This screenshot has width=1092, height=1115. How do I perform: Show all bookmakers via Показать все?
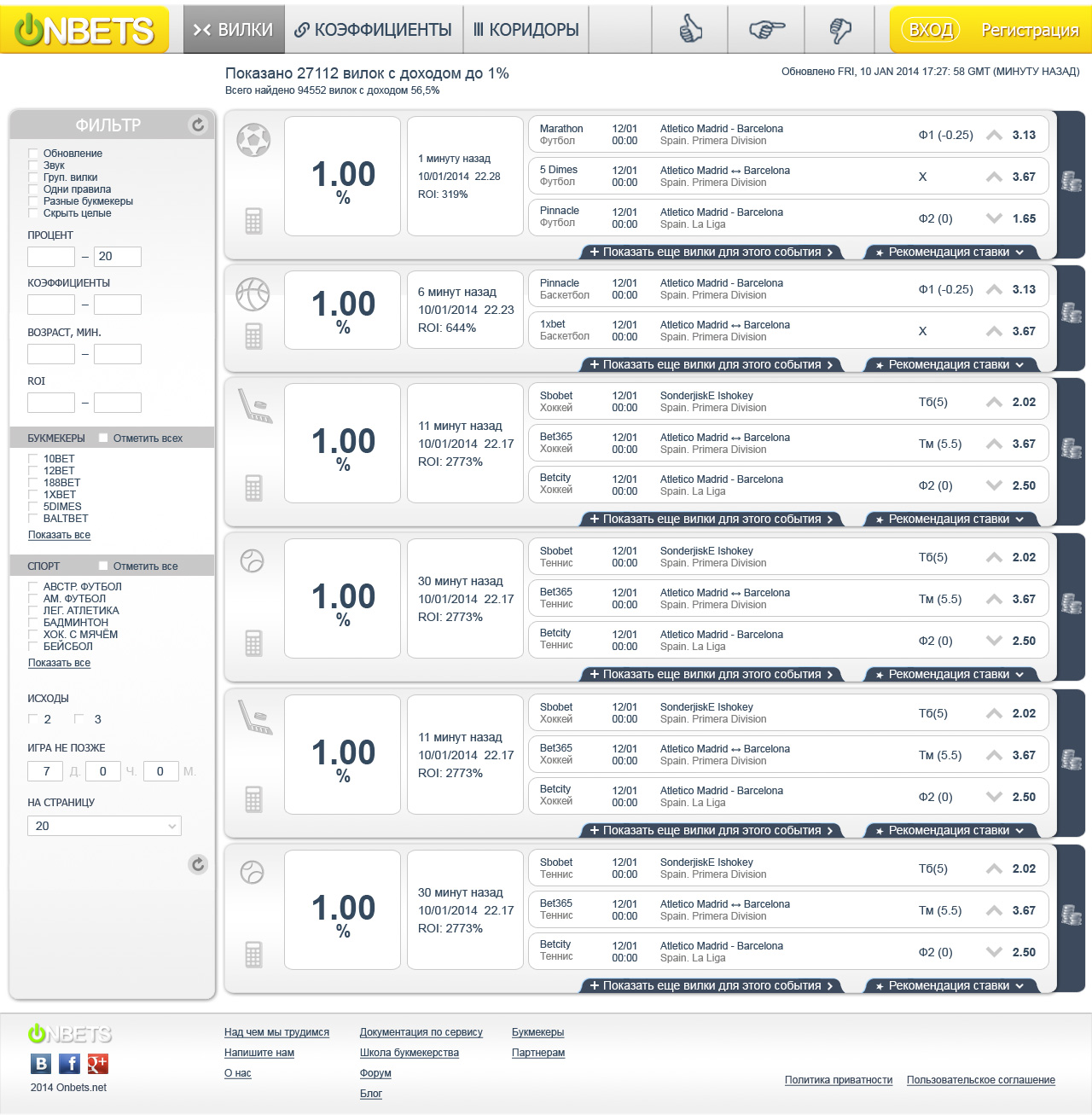coord(59,535)
